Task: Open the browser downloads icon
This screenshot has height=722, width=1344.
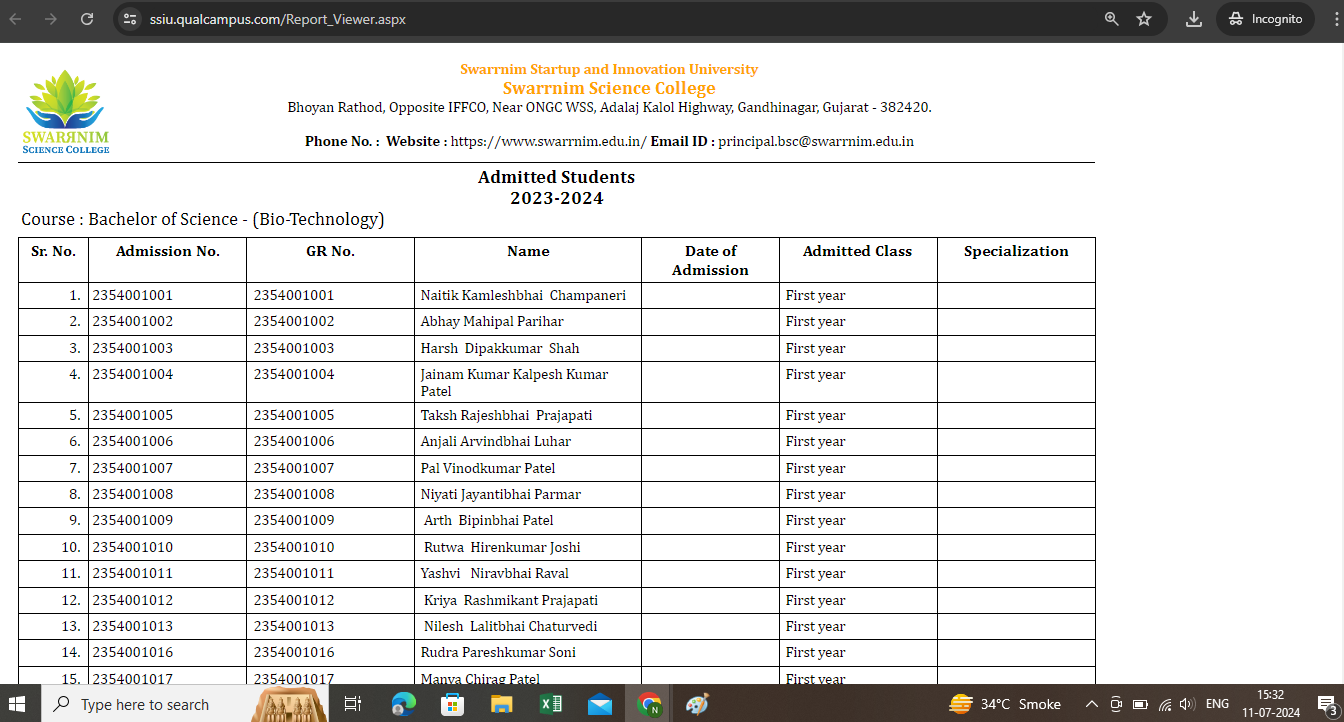Action: pyautogui.click(x=1193, y=19)
